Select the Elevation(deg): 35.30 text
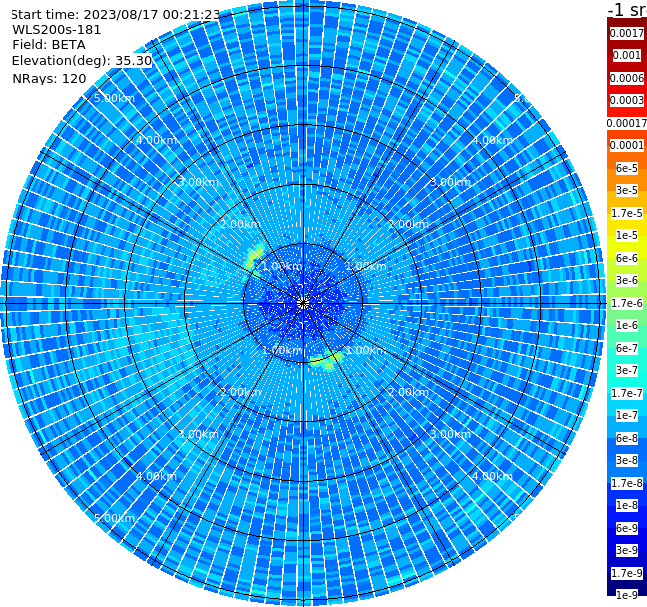This screenshot has width=647, height=607. [x=82, y=61]
